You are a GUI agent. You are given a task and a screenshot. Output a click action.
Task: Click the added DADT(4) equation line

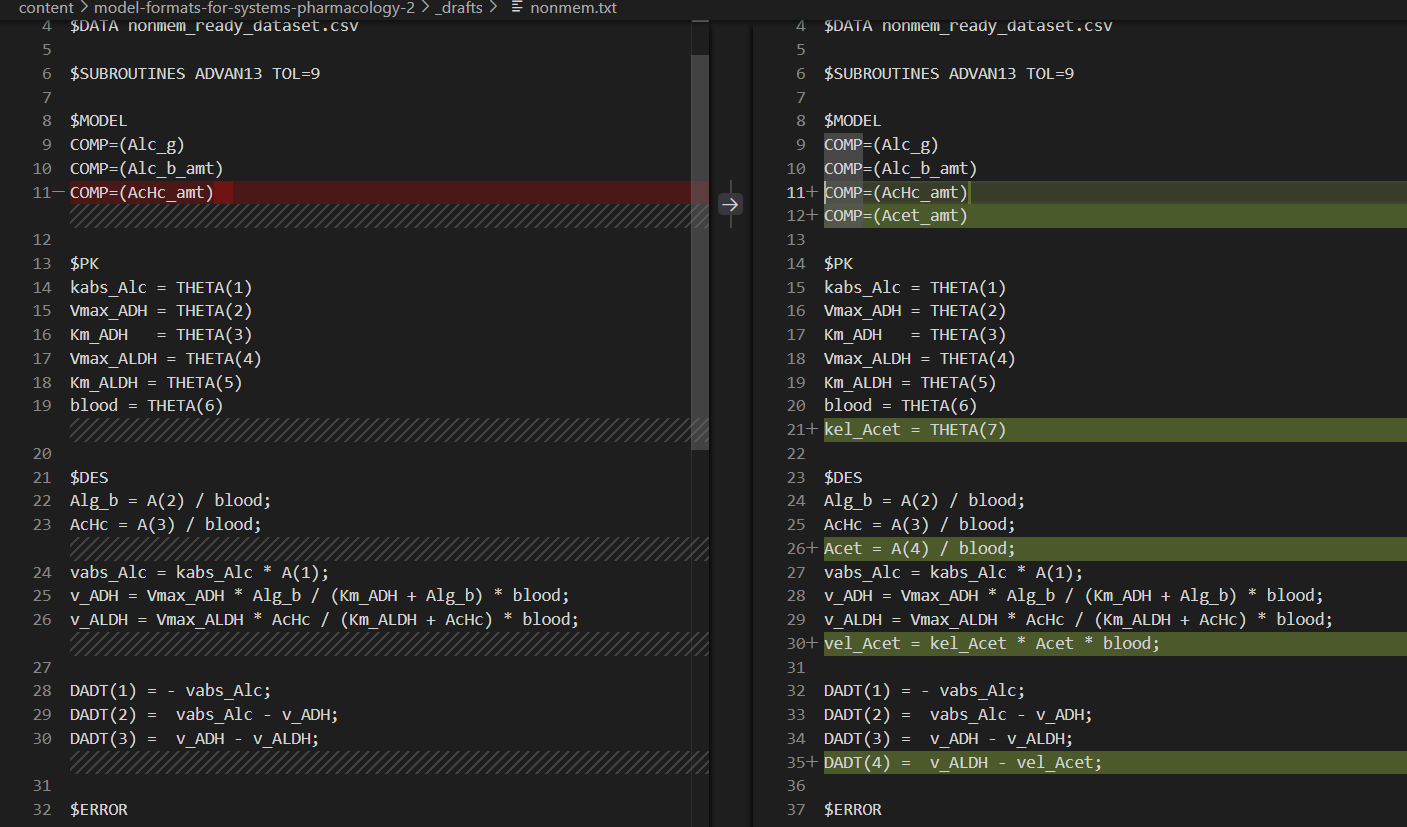click(962, 763)
